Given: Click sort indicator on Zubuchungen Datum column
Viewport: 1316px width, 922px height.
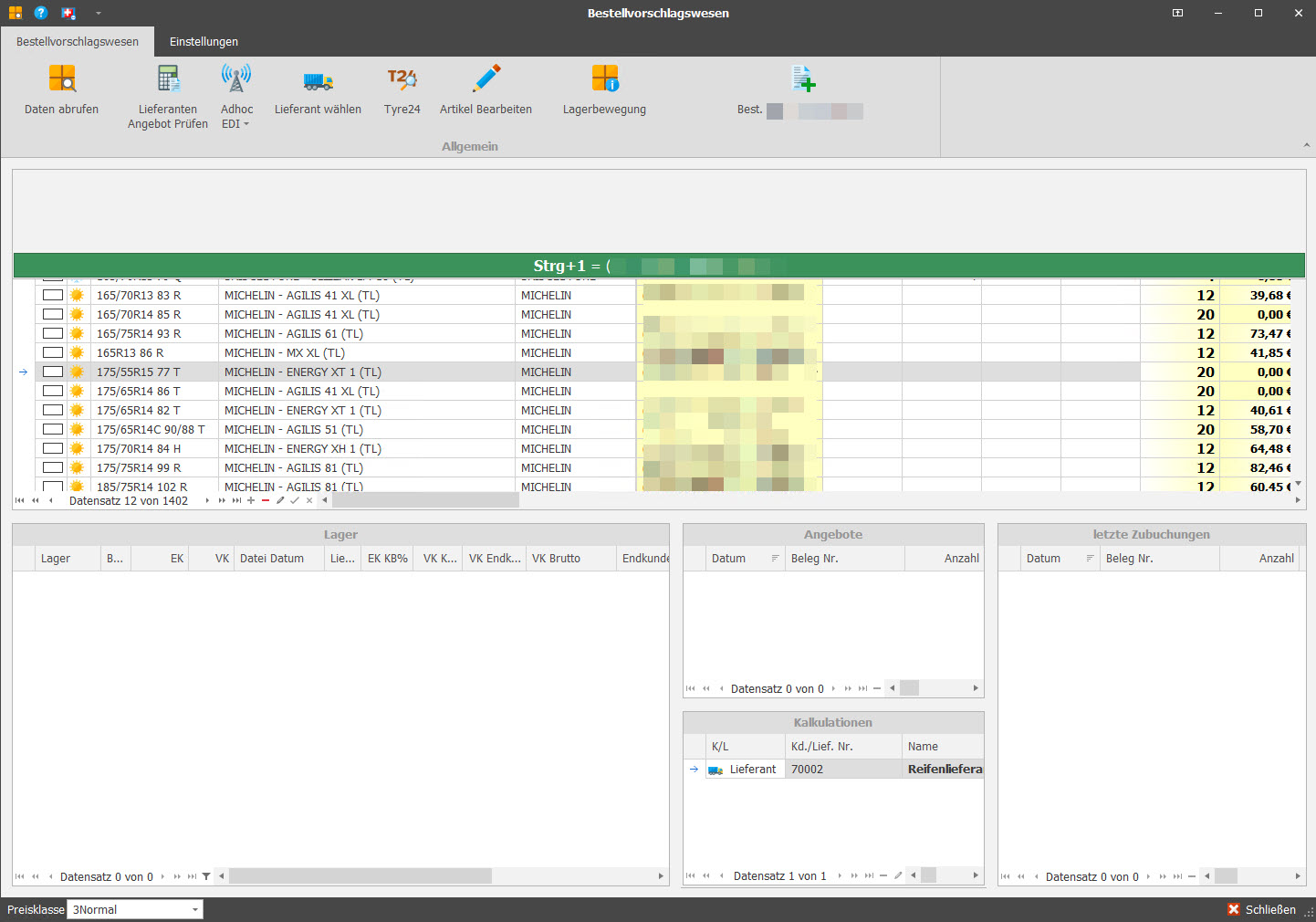Looking at the screenshot, I should [x=1090, y=558].
